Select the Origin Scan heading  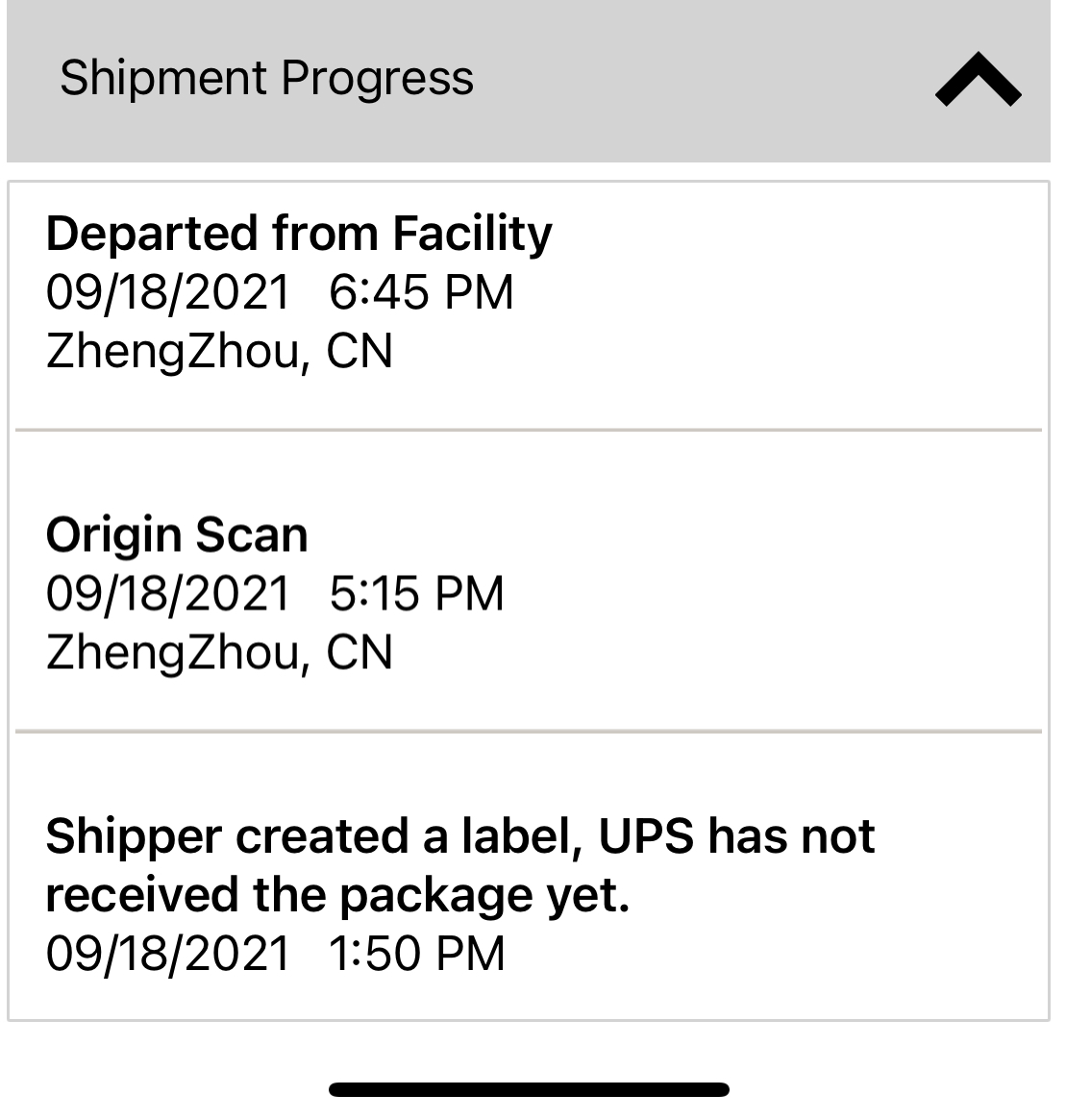pos(177,535)
